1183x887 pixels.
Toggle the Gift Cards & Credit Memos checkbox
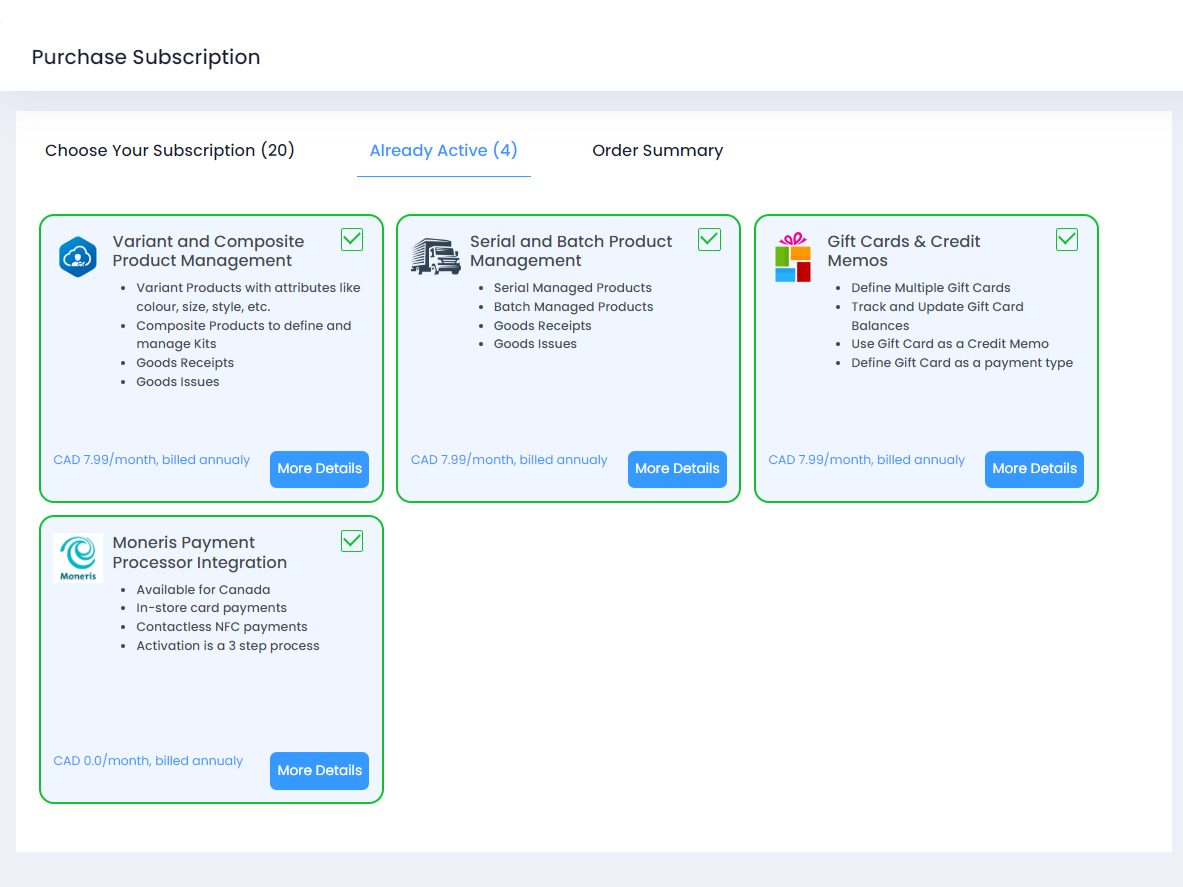[x=1067, y=240]
